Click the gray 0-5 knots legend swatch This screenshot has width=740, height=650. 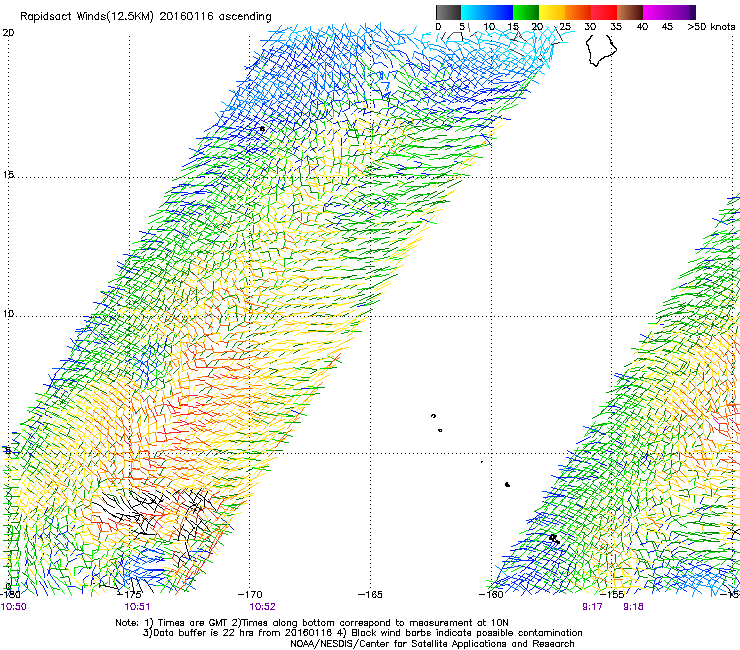[448, 12]
